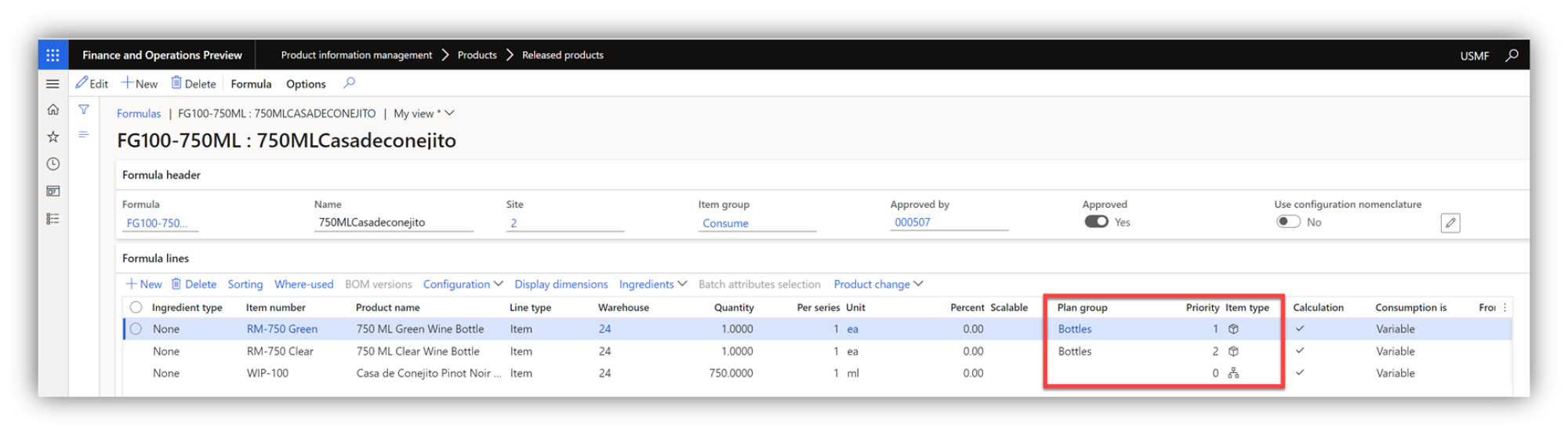Click item type icon for WIP-100 row
This screenshot has height=435, width=1568.
tap(1233, 373)
